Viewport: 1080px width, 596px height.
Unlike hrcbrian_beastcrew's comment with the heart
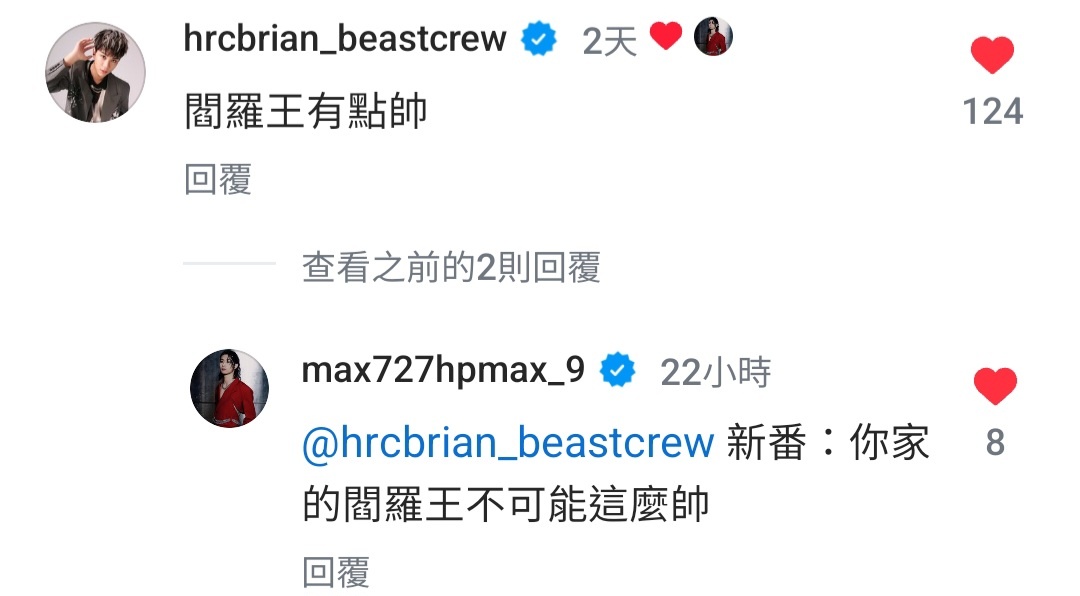992,55
